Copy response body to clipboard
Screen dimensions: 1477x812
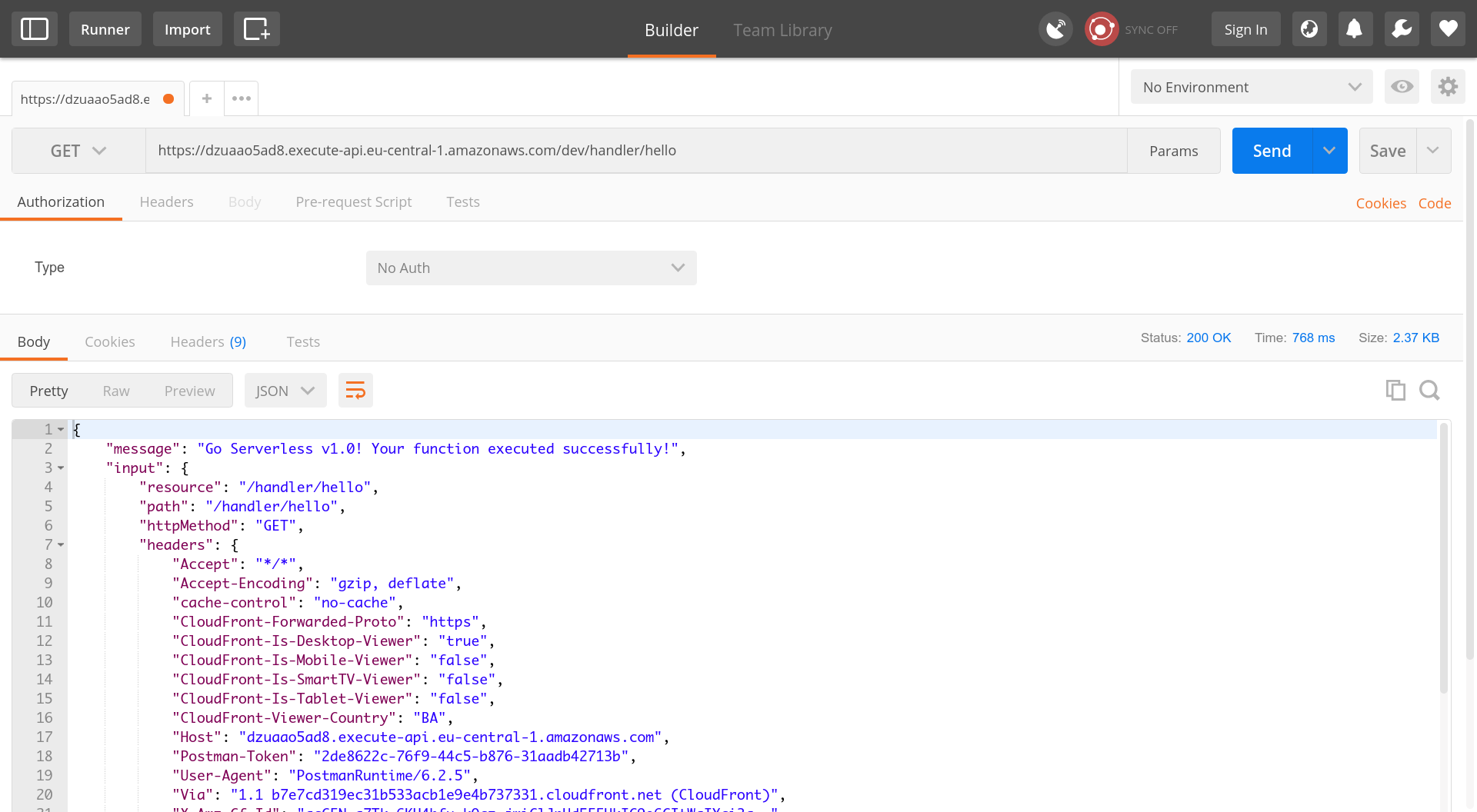[1395, 391]
